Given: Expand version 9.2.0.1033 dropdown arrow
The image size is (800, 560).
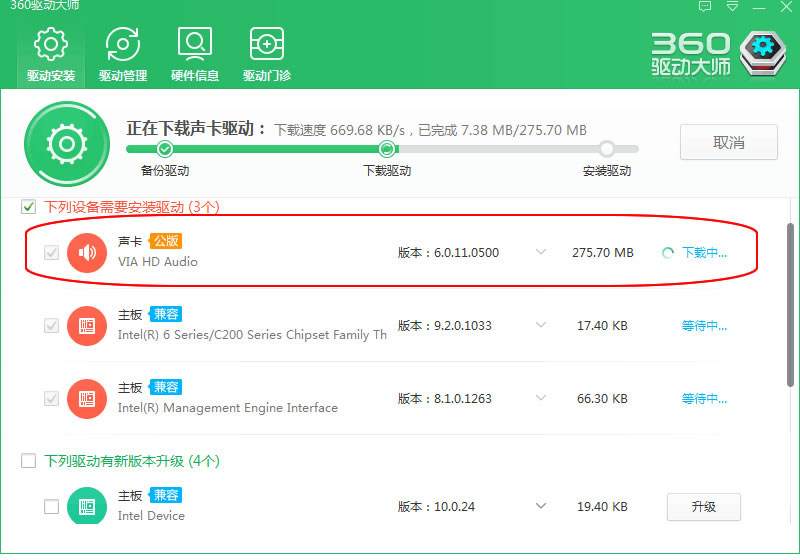Looking at the screenshot, I should (x=541, y=326).
